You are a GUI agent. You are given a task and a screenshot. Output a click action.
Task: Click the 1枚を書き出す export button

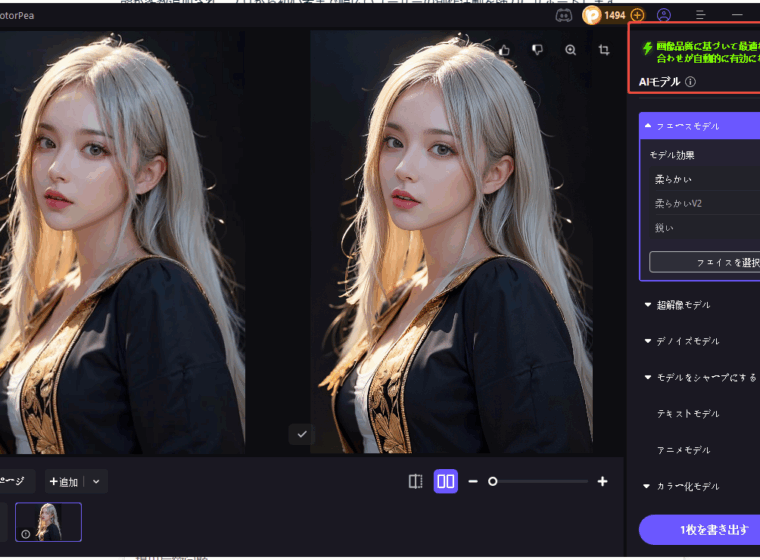pyautogui.click(x=699, y=530)
